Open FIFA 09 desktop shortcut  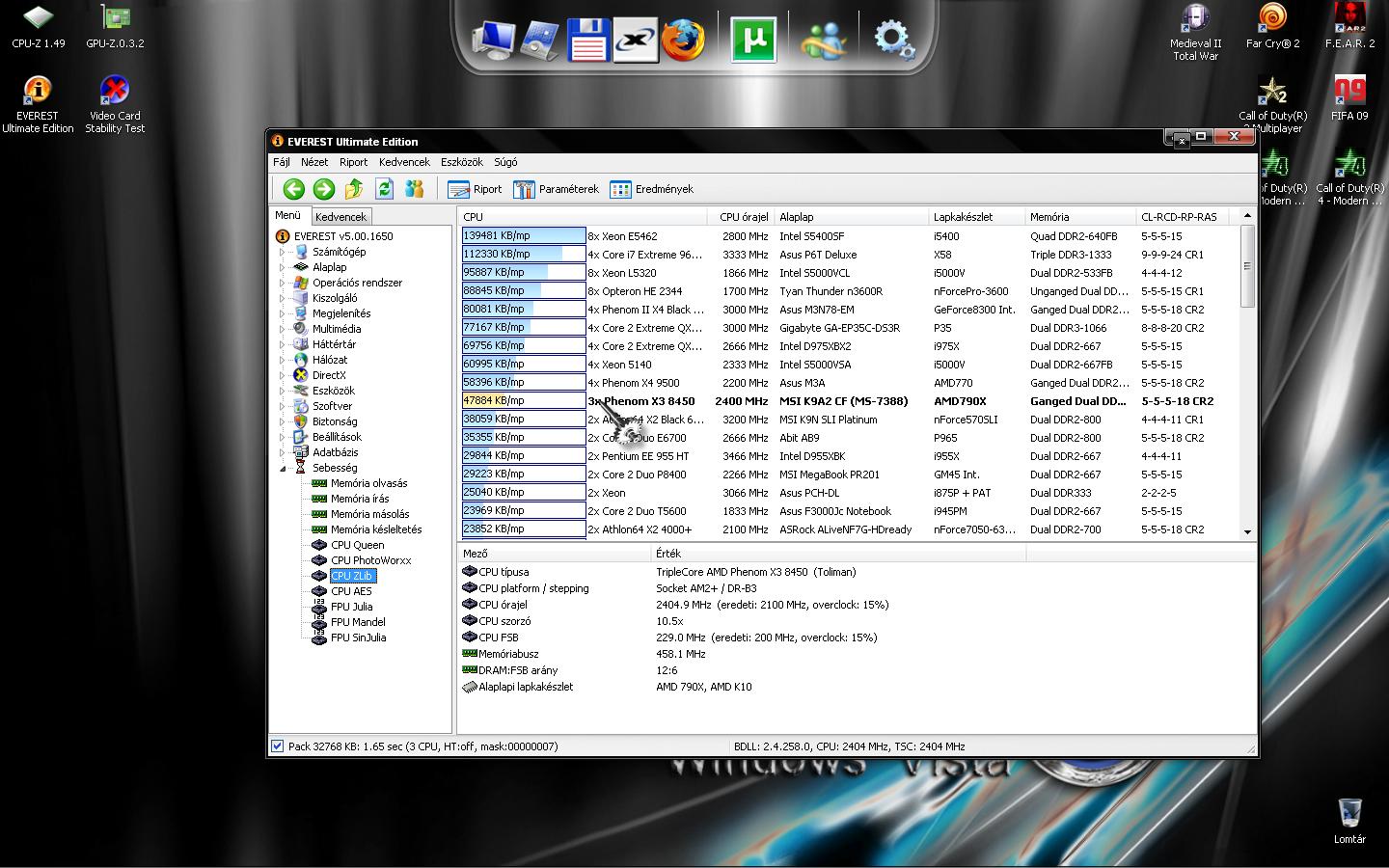point(1349,98)
